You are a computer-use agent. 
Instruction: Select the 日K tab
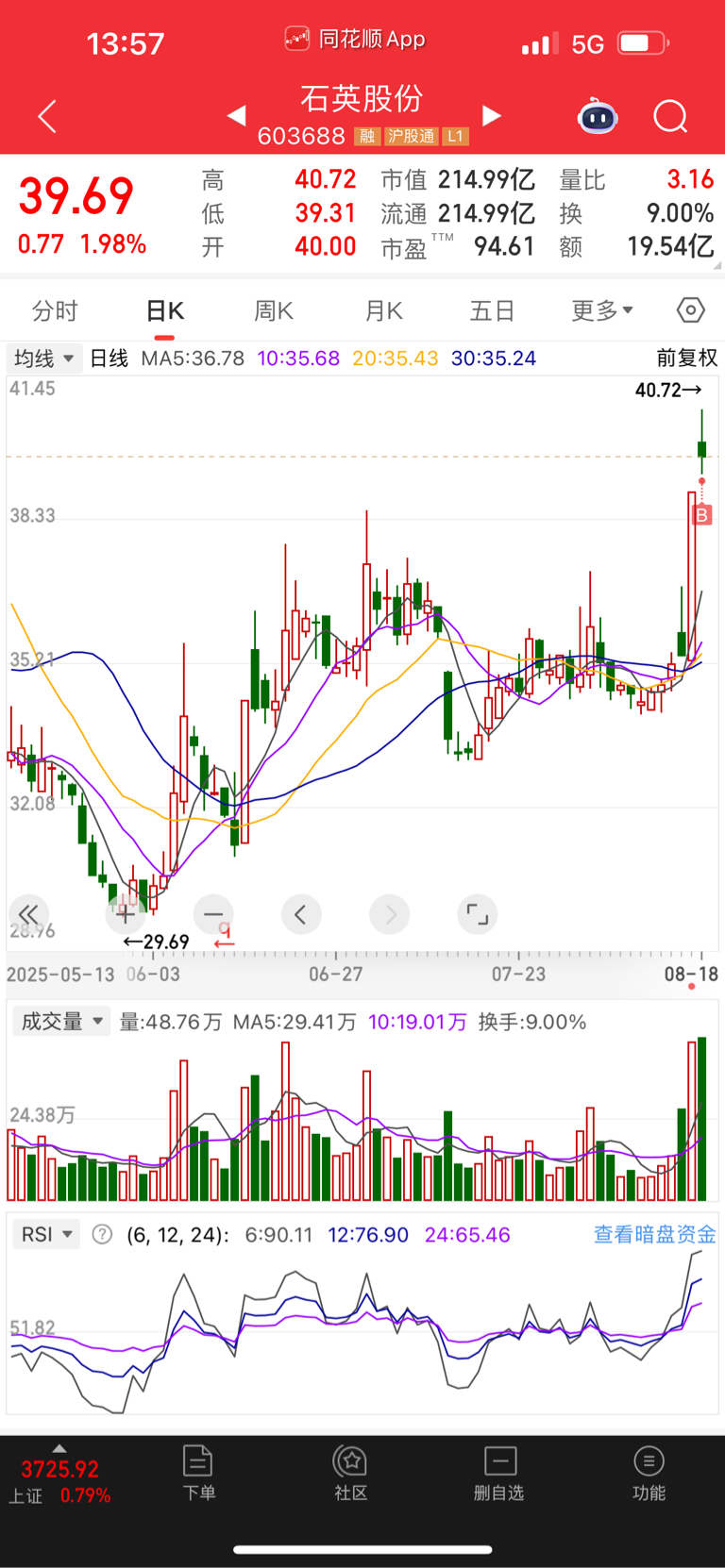tap(165, 310)
